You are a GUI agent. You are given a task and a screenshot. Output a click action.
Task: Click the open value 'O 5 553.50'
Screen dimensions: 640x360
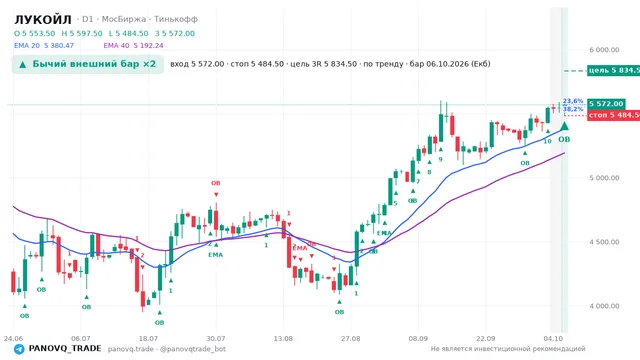[x=35, y=33]
